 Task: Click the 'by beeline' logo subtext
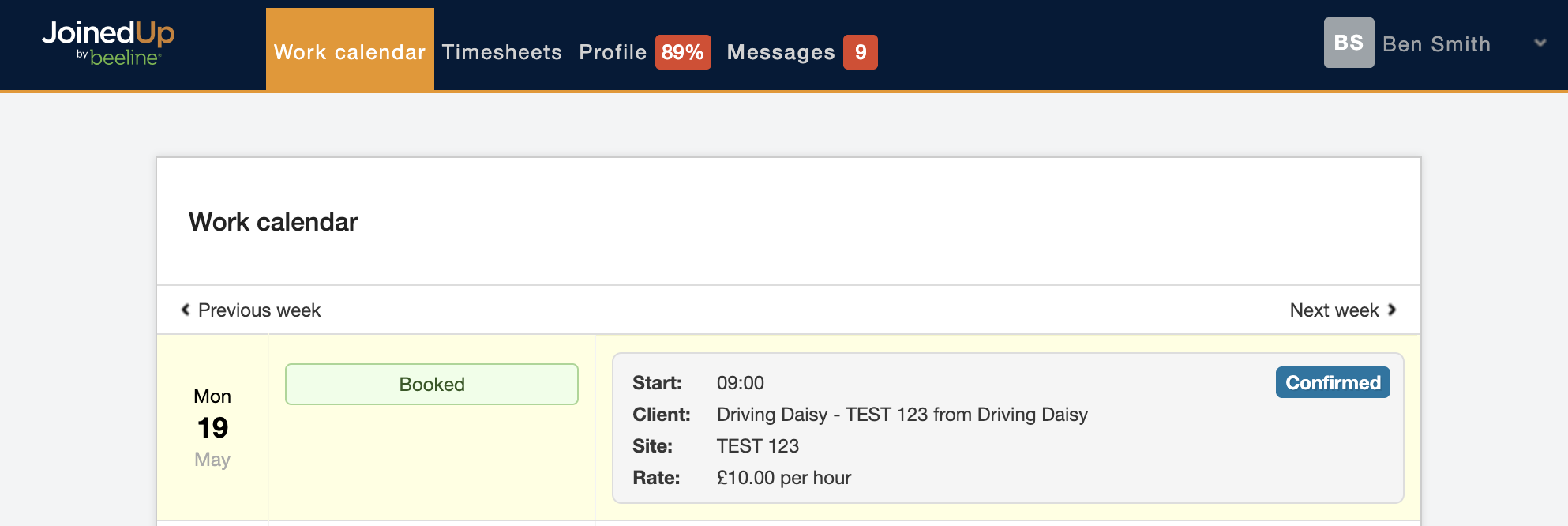point(119,58)
